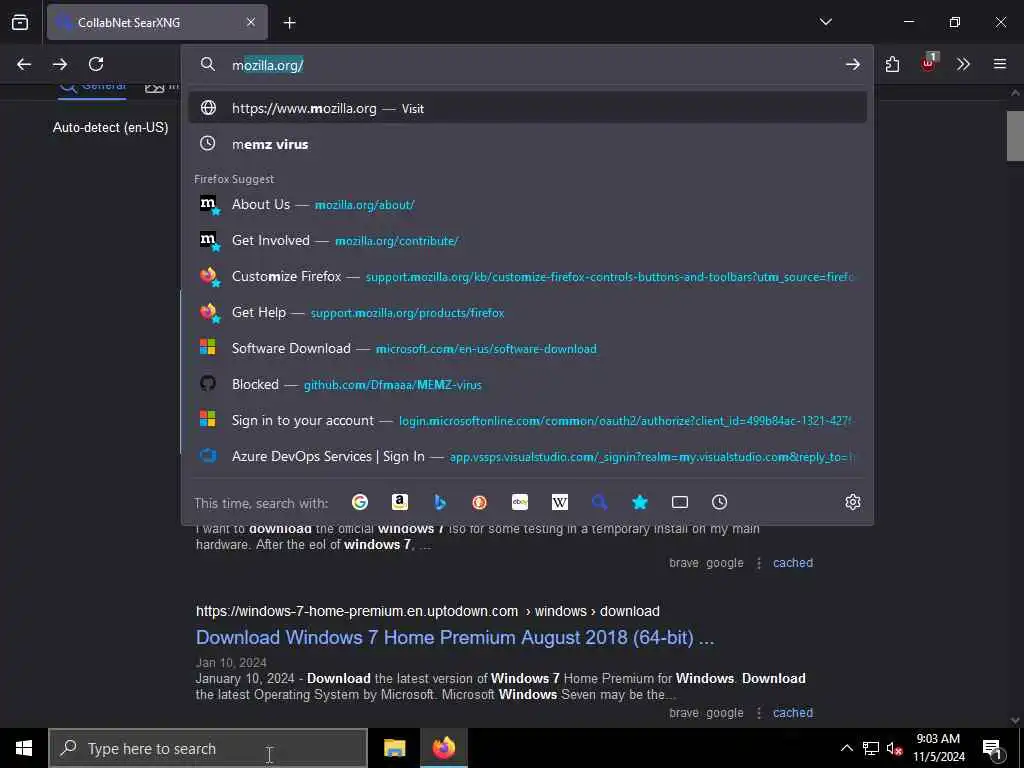
Task: Open the uBlock Origin extension icon
Action: pos(928,63)
